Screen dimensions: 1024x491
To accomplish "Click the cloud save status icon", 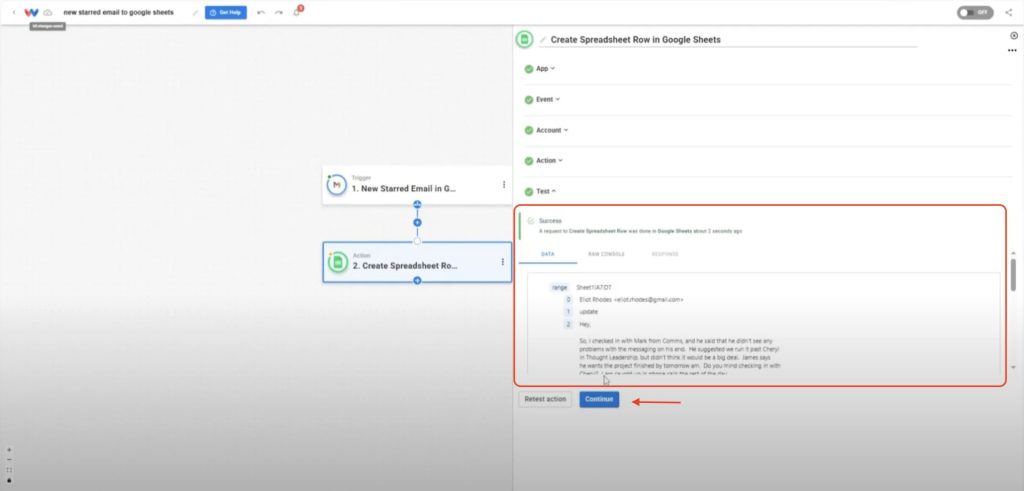I will coord(48,12).
